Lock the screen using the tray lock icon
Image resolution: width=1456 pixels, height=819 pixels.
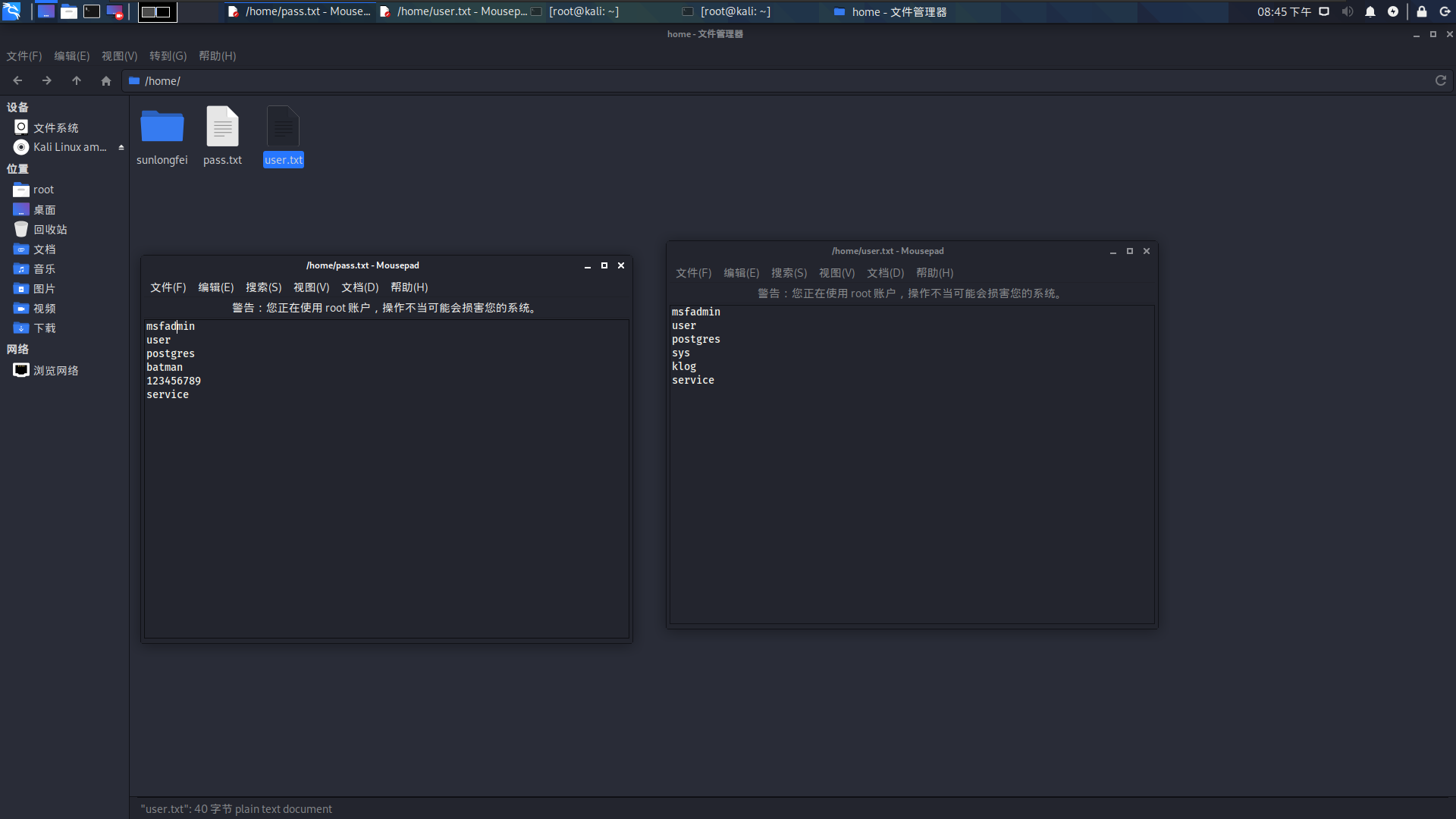(x=1422, y=11)
